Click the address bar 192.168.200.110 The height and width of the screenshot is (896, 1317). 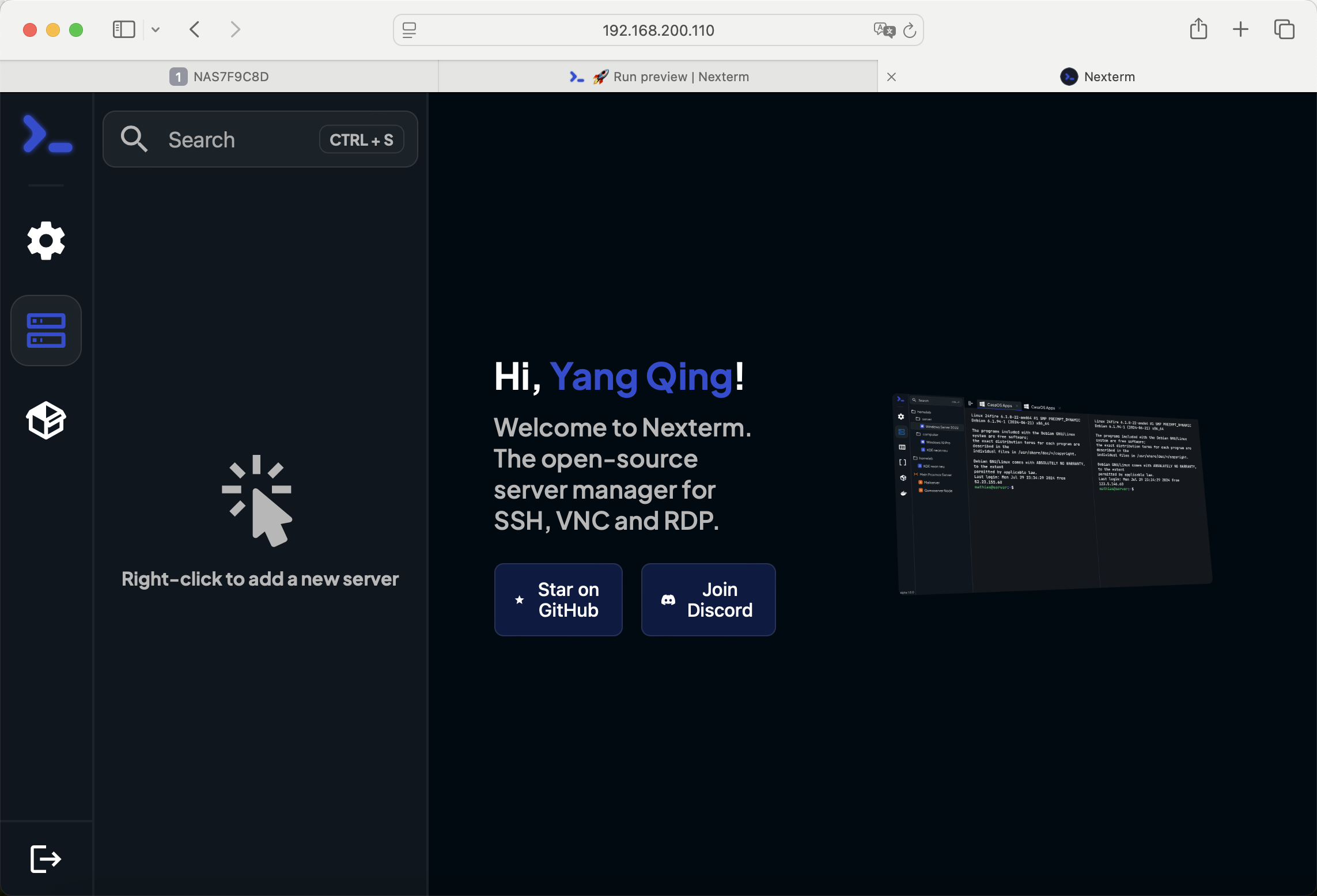(x=658, y=30)
